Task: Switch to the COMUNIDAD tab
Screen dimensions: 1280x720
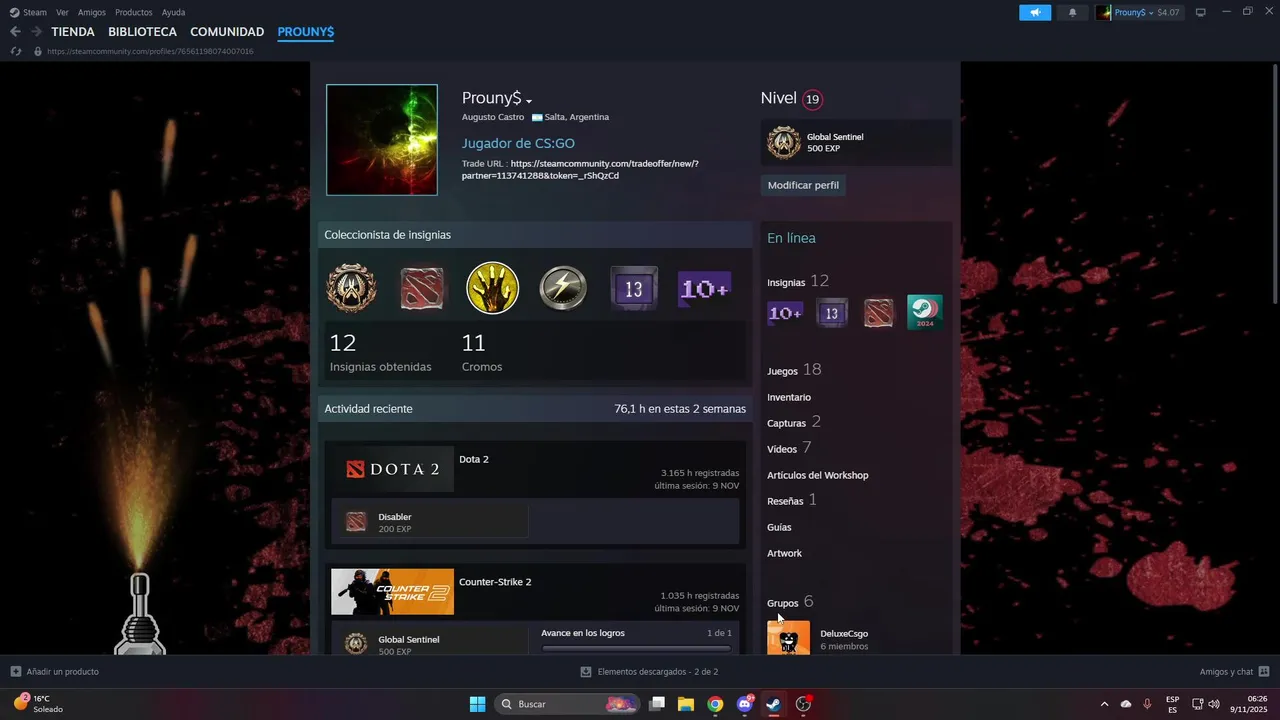Action: [227, 32]
